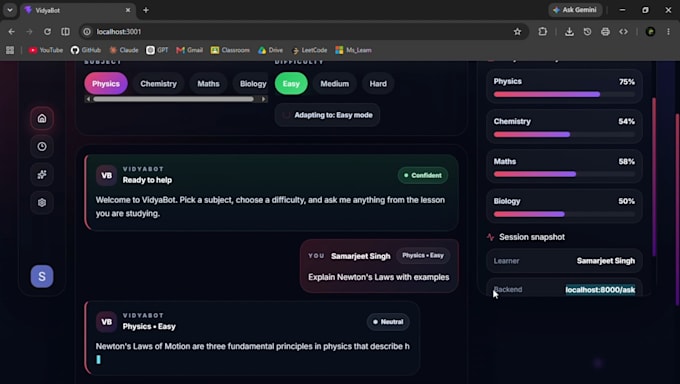680x384 pixels.
Task: Click the Explain Newton's Laws message text
Action: [379, 277]
